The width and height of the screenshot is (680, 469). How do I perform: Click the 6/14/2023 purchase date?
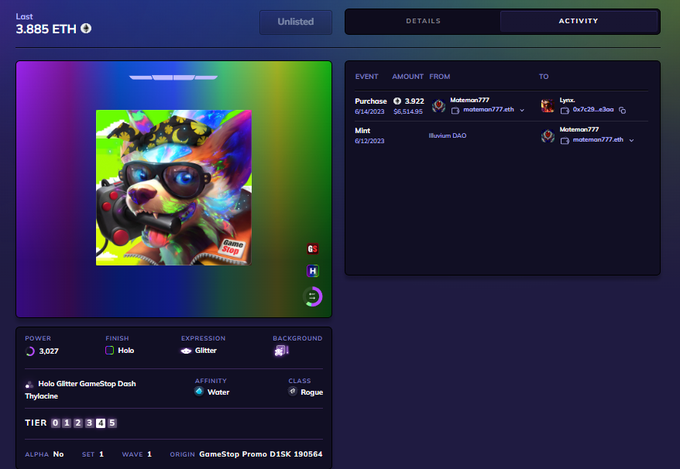tap(369, 112)
